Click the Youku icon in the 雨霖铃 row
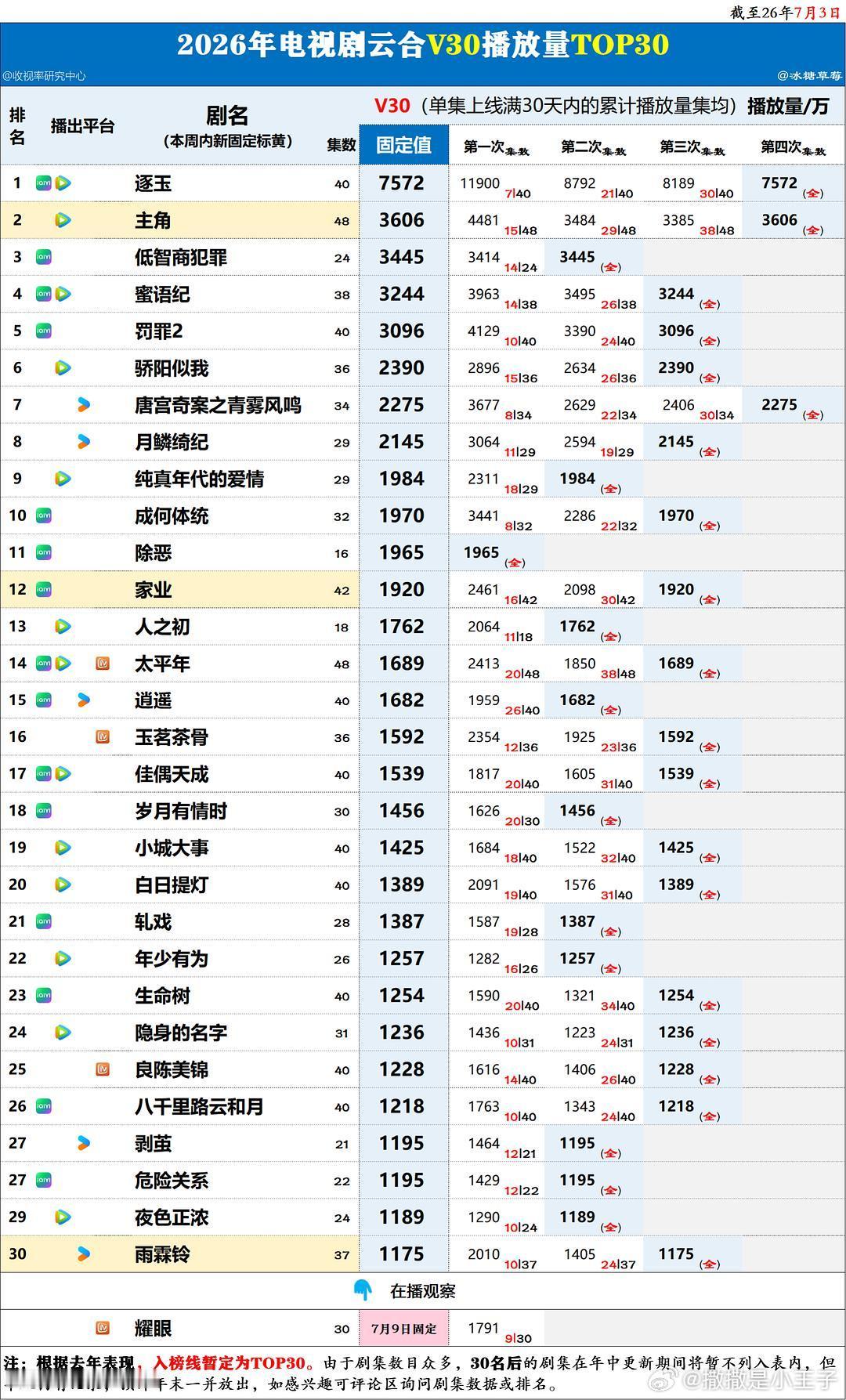The image size is (846, 1400). click(x=84, y=1254)
